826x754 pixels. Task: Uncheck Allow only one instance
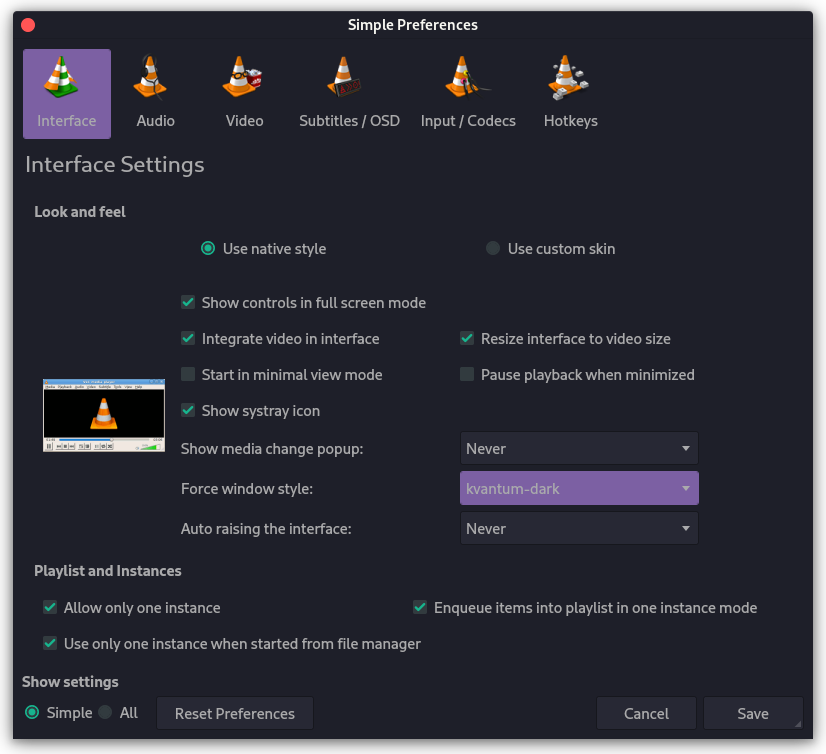coord(50,607)
